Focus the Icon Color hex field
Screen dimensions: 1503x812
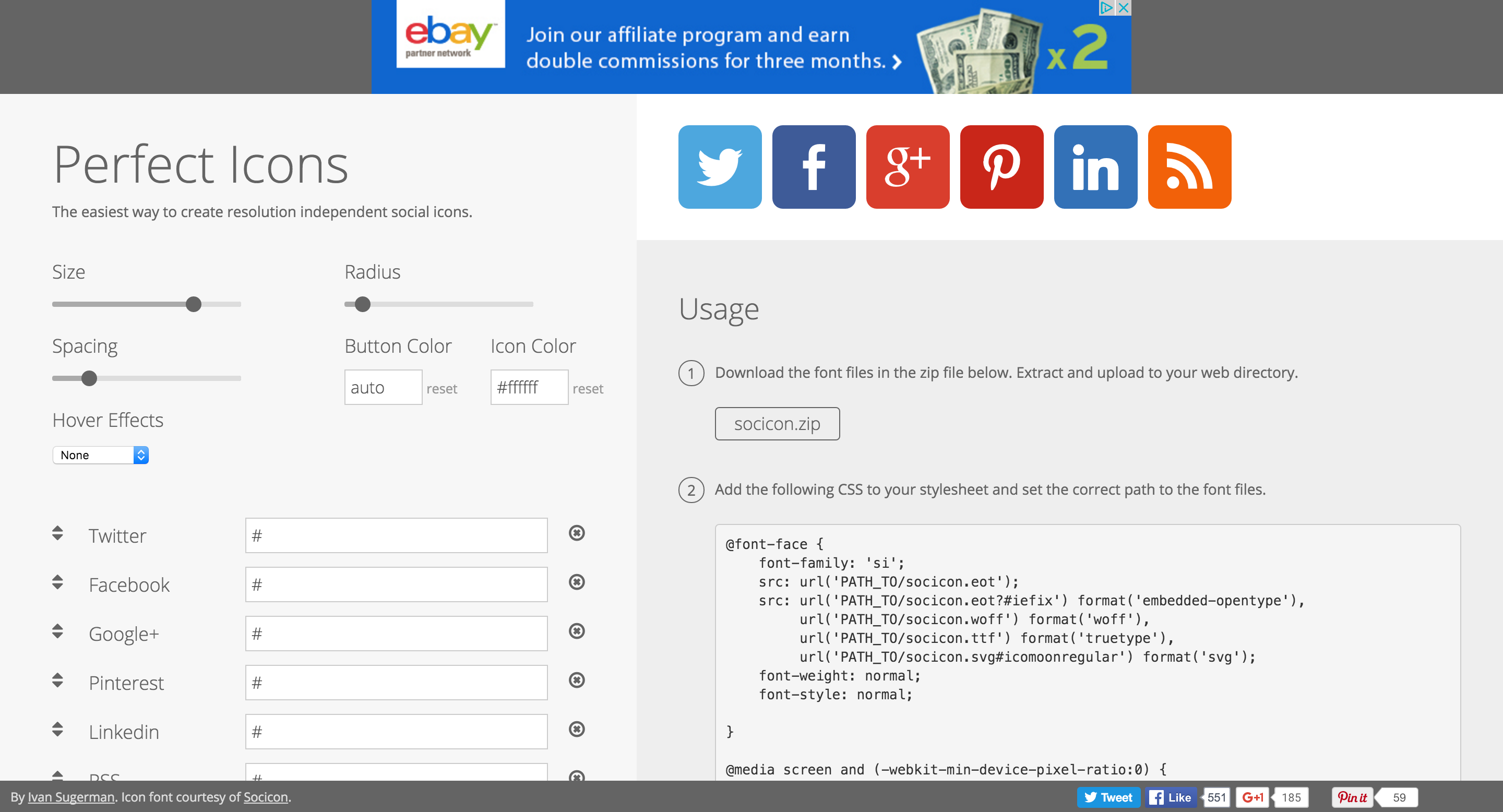(529, 387)
